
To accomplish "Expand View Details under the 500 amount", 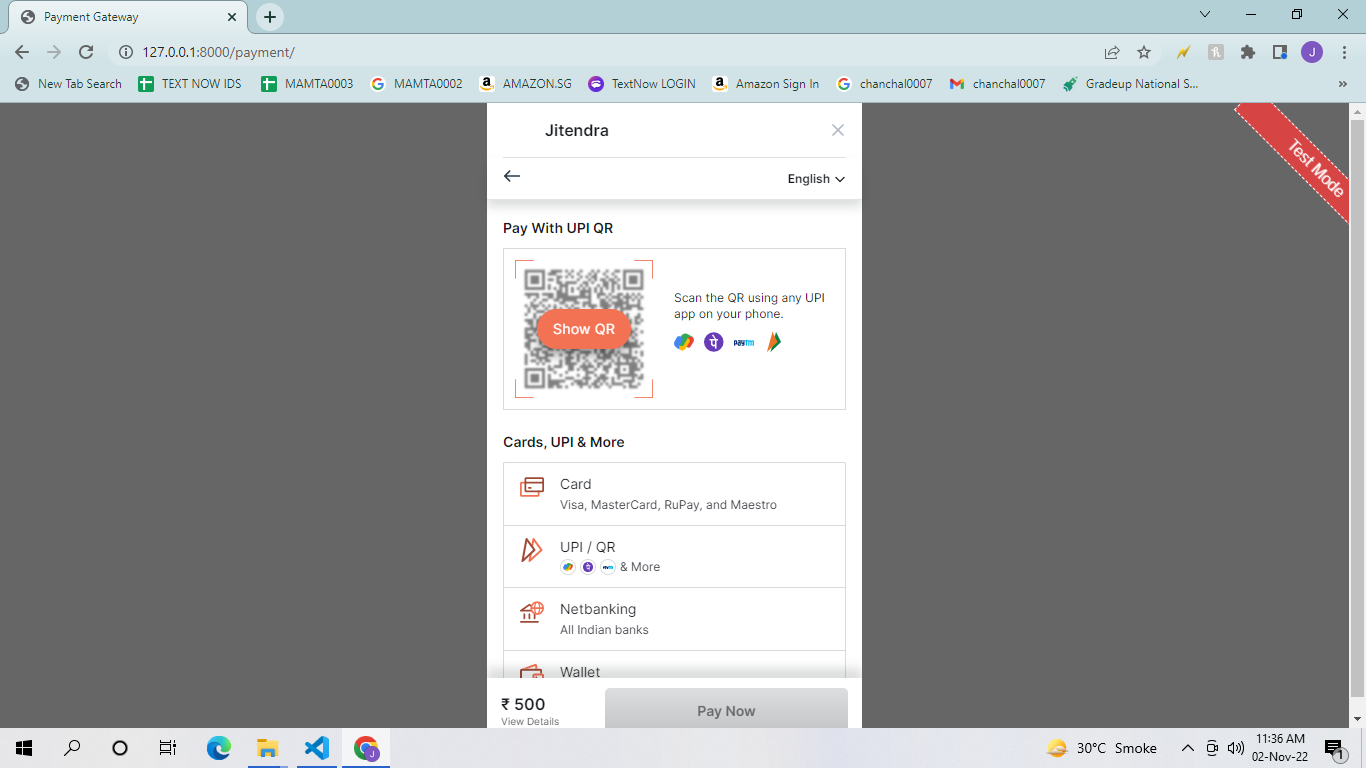I will [x=529, y=721].
